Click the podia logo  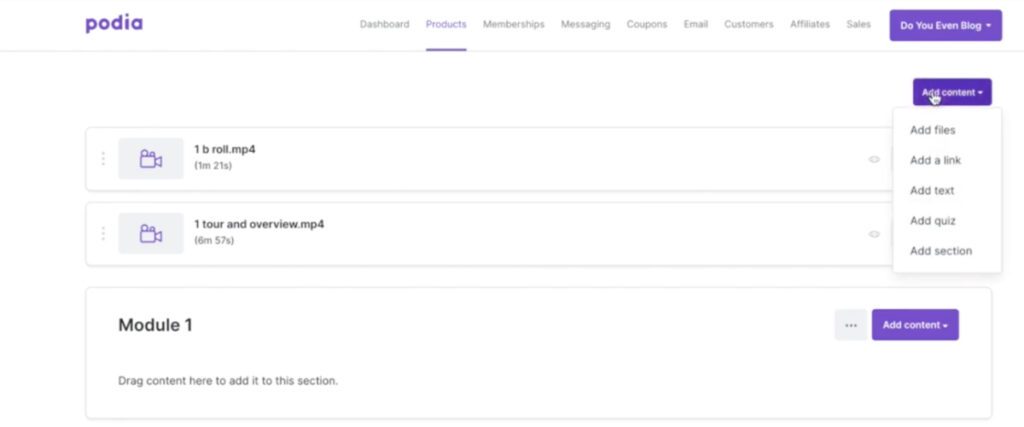point(113,24)
